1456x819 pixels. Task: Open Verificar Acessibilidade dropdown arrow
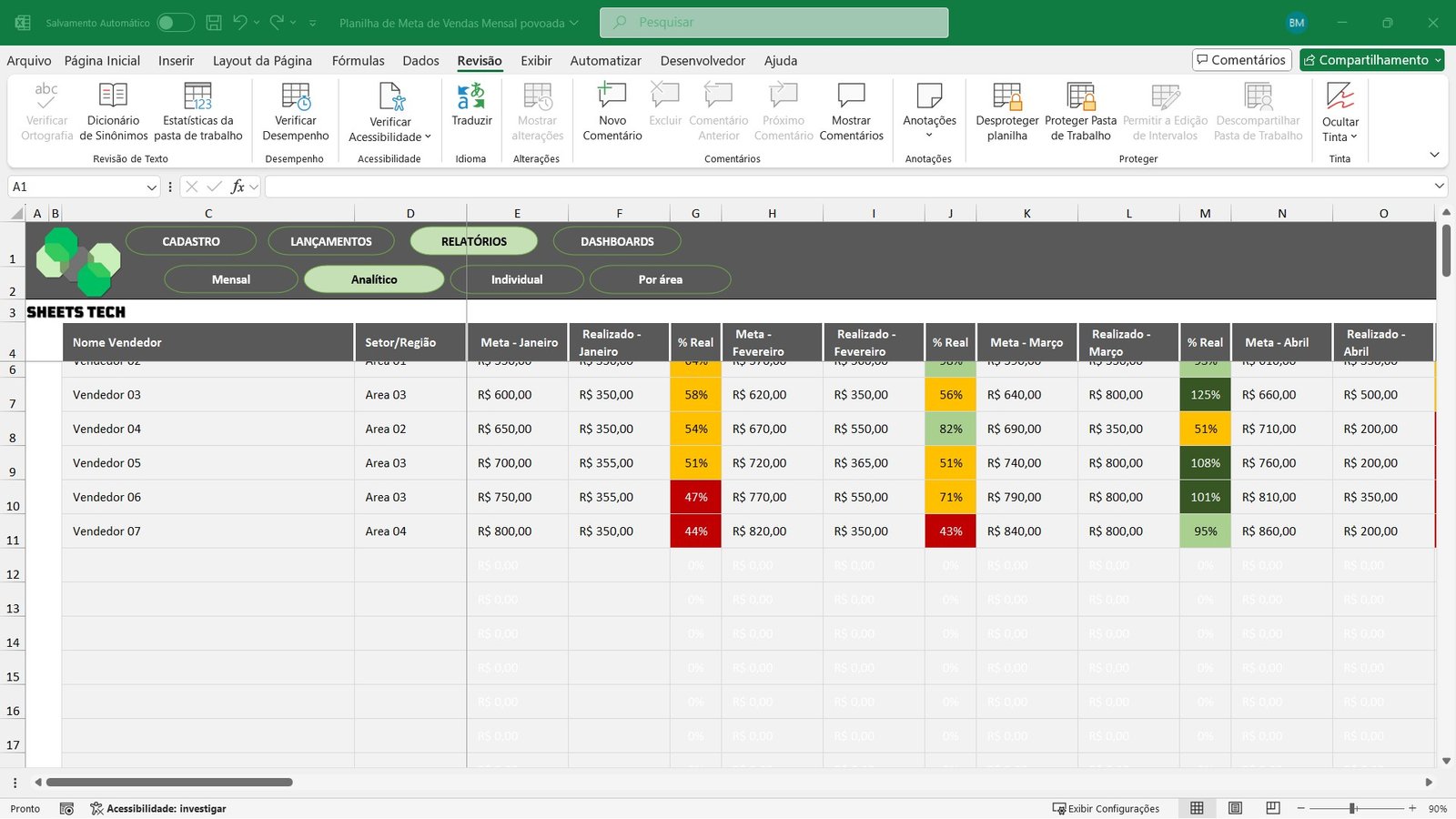coord(428,137)
